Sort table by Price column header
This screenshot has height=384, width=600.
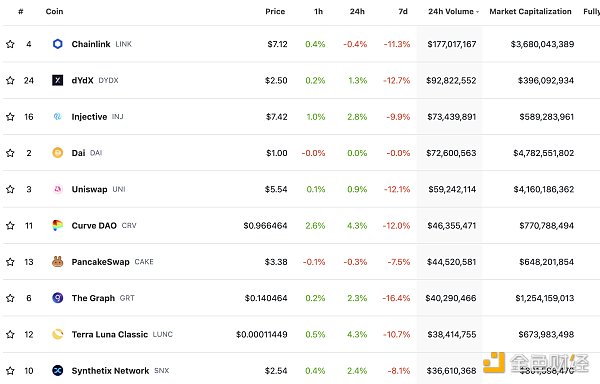click(x=275, y=11)
